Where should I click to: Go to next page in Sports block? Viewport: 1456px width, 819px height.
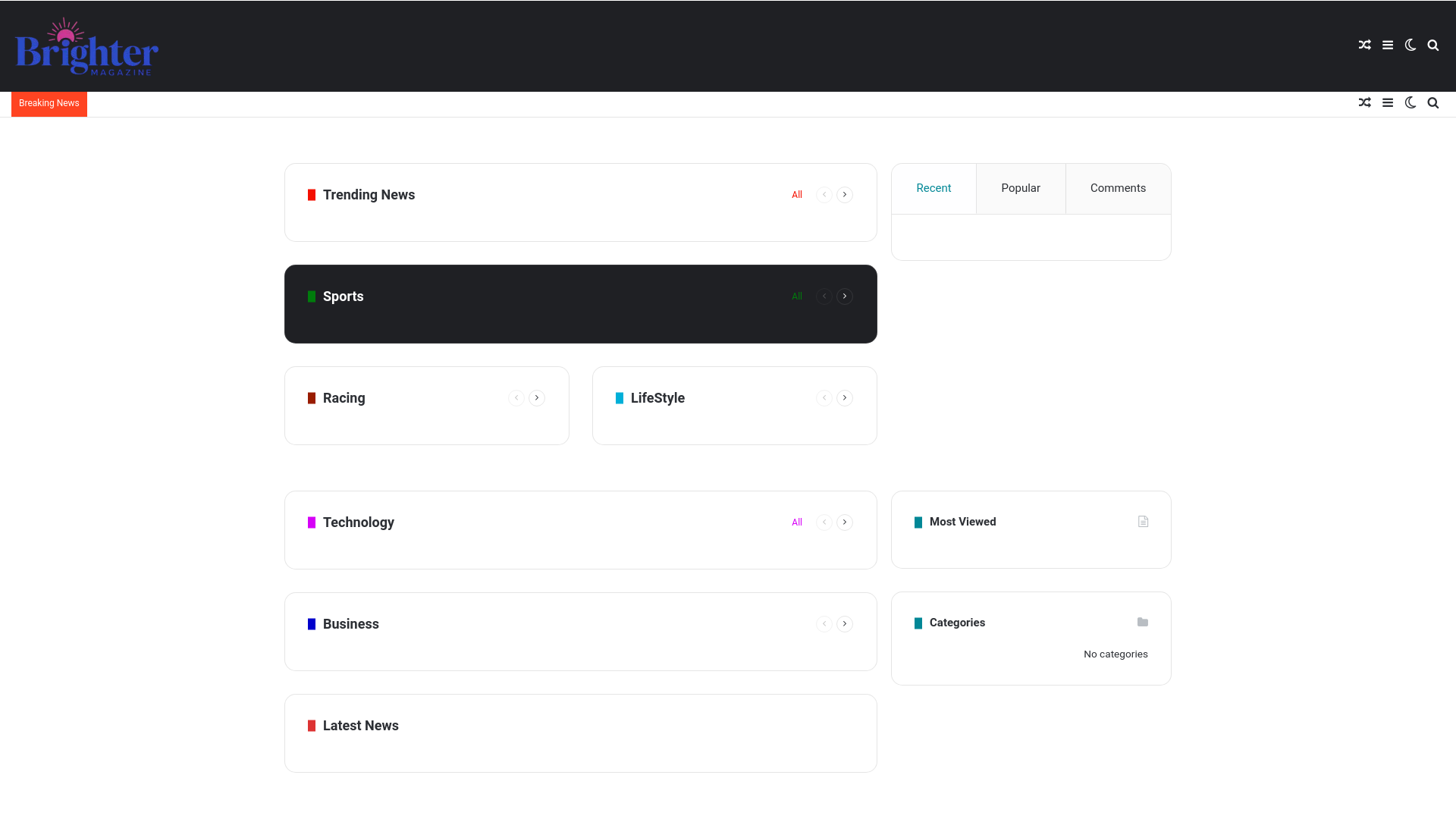pyautogui.click(x=844, y=297)
